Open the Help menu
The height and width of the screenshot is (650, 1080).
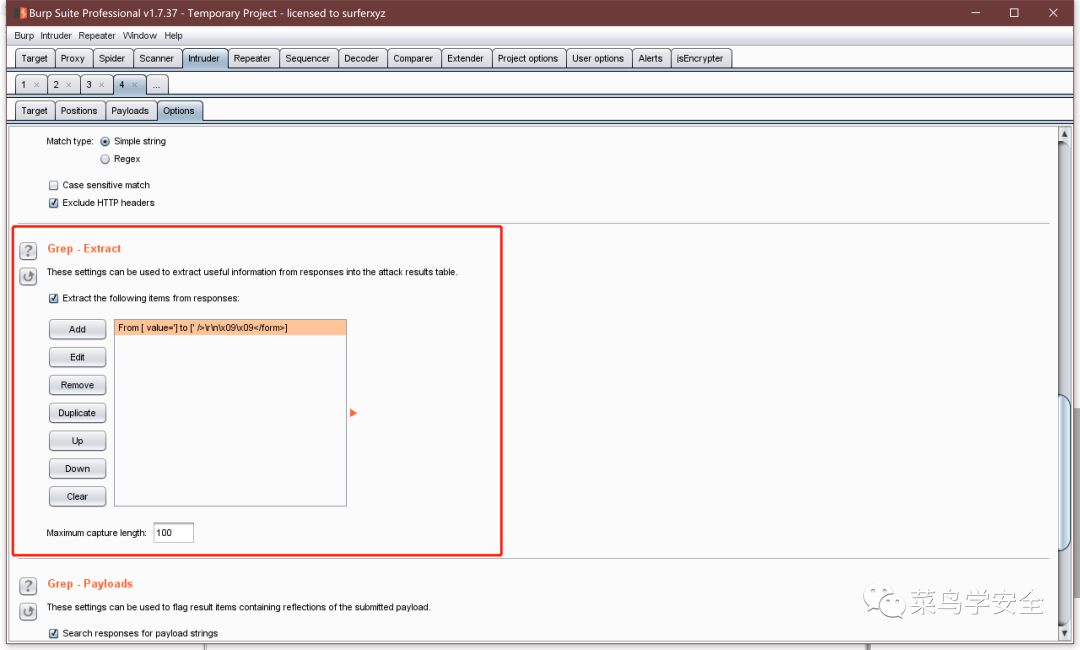click(x=174, y=36)
